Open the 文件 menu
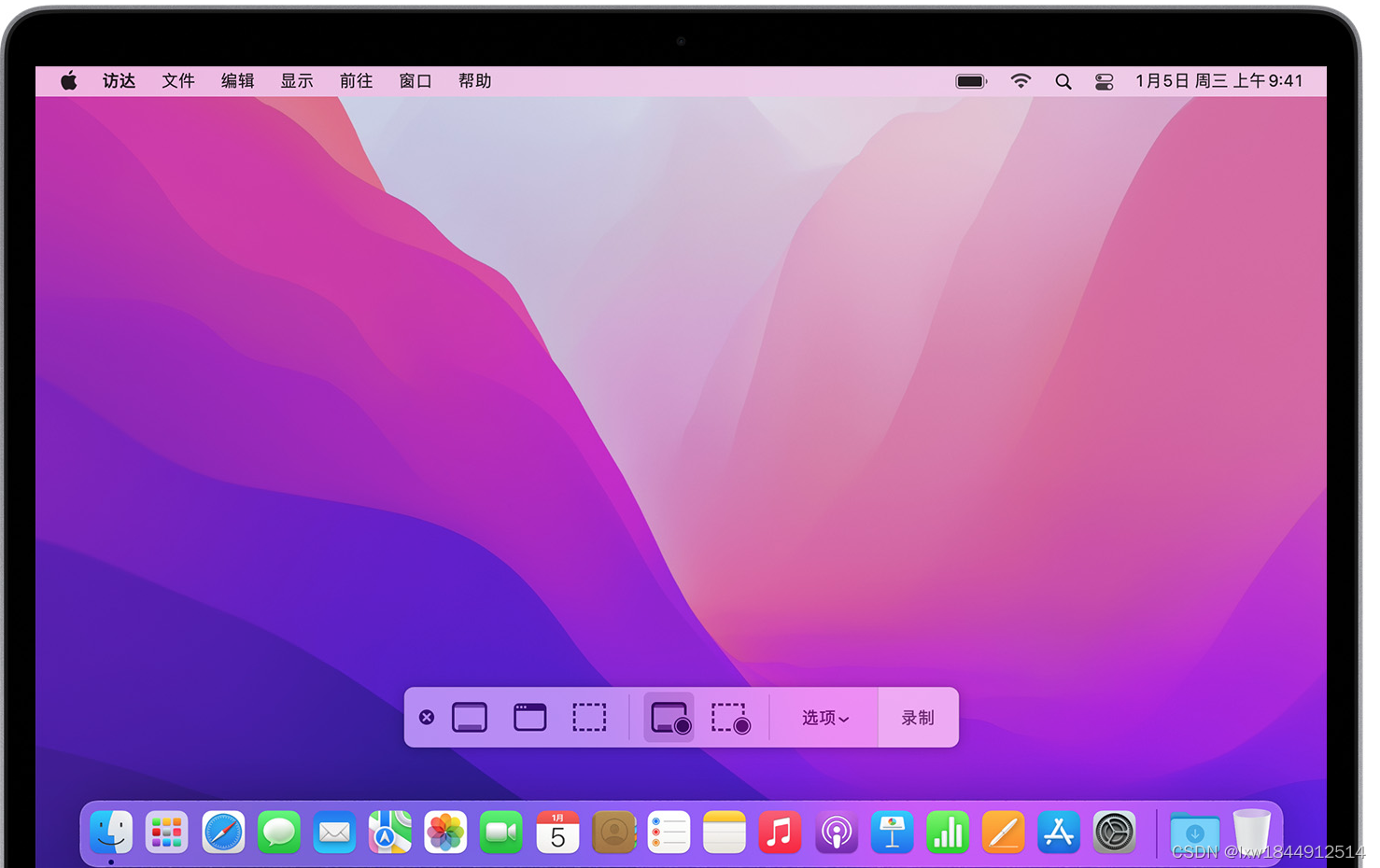1380x868 pixels. tap(178, 81)
